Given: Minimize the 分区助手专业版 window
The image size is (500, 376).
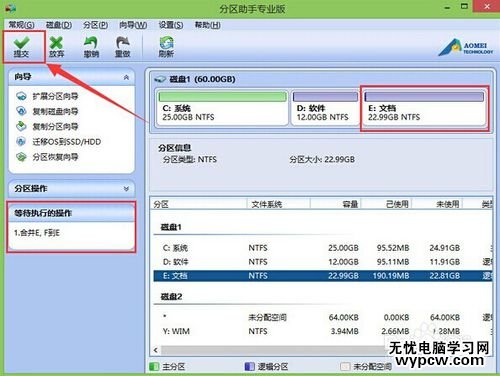Looking at the screenshot, I should tap(447, 7).
